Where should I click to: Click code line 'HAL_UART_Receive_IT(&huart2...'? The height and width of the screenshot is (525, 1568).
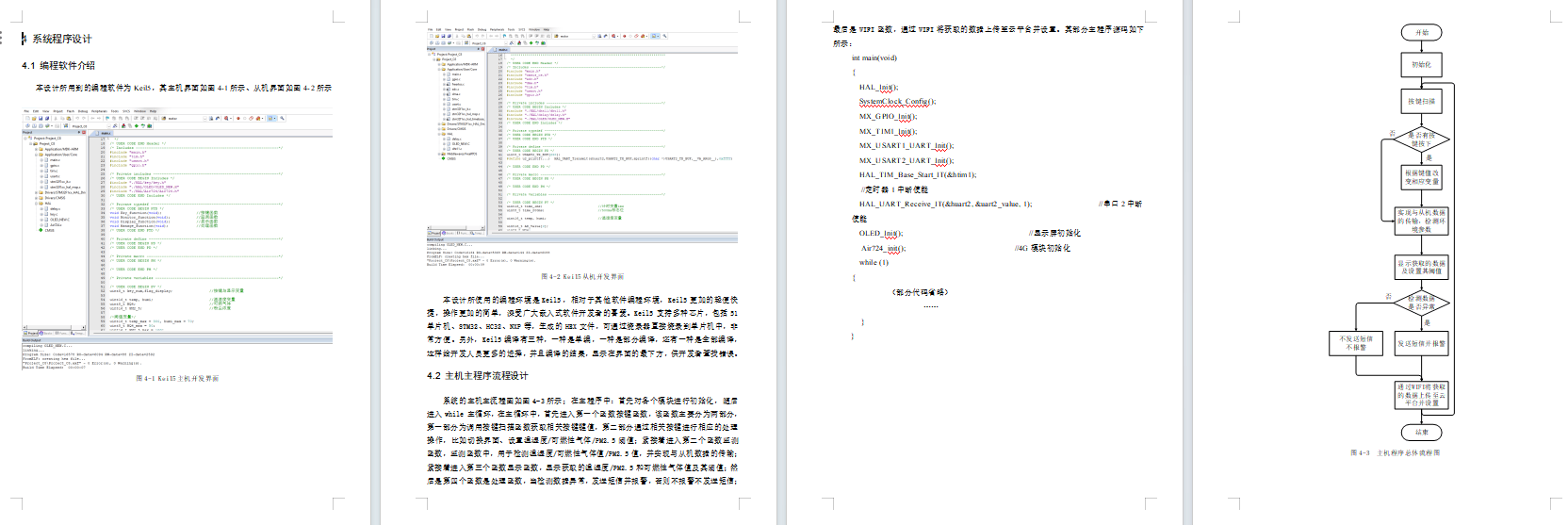945,205
